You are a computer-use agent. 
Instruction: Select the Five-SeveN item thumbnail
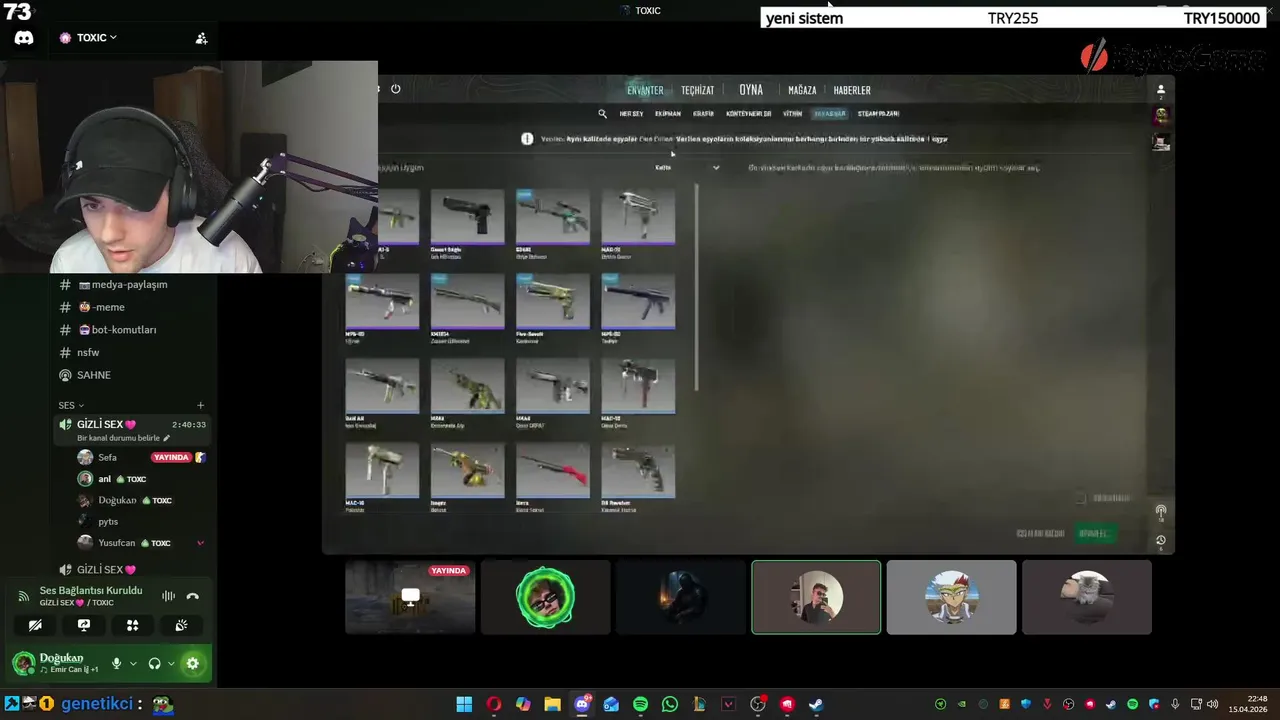553,301
